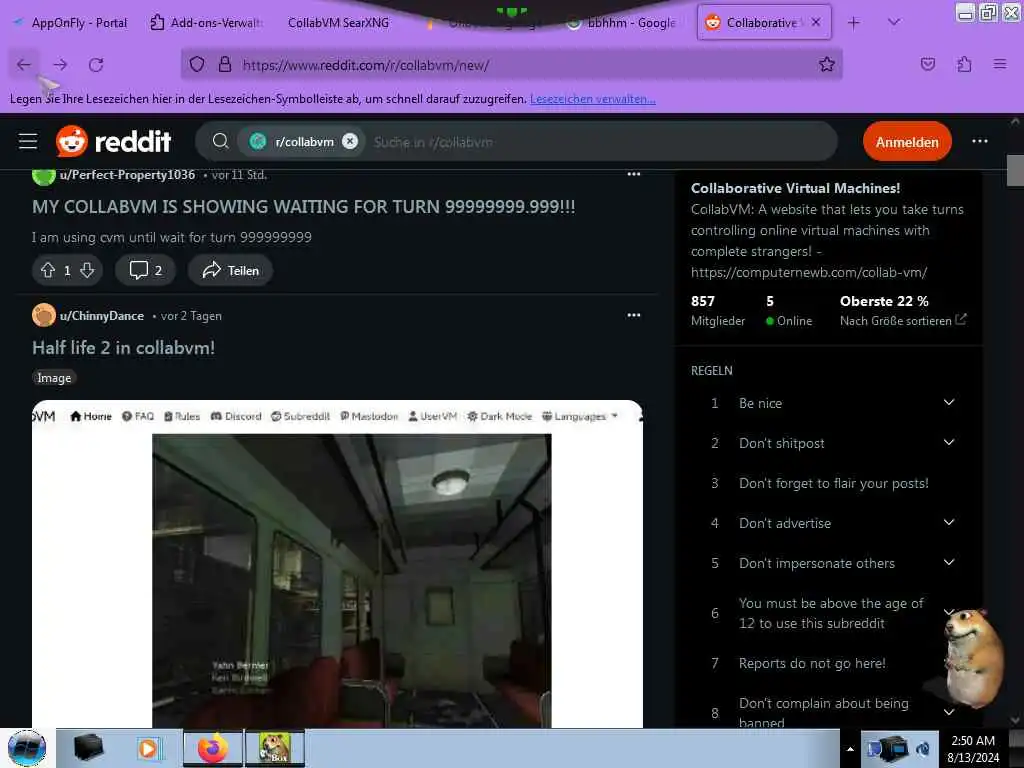The width and height of the screenshot is (1024, 768).
Task: Open options menu for the WAITING FOR TURN post
Action: (x=633, y=174)
